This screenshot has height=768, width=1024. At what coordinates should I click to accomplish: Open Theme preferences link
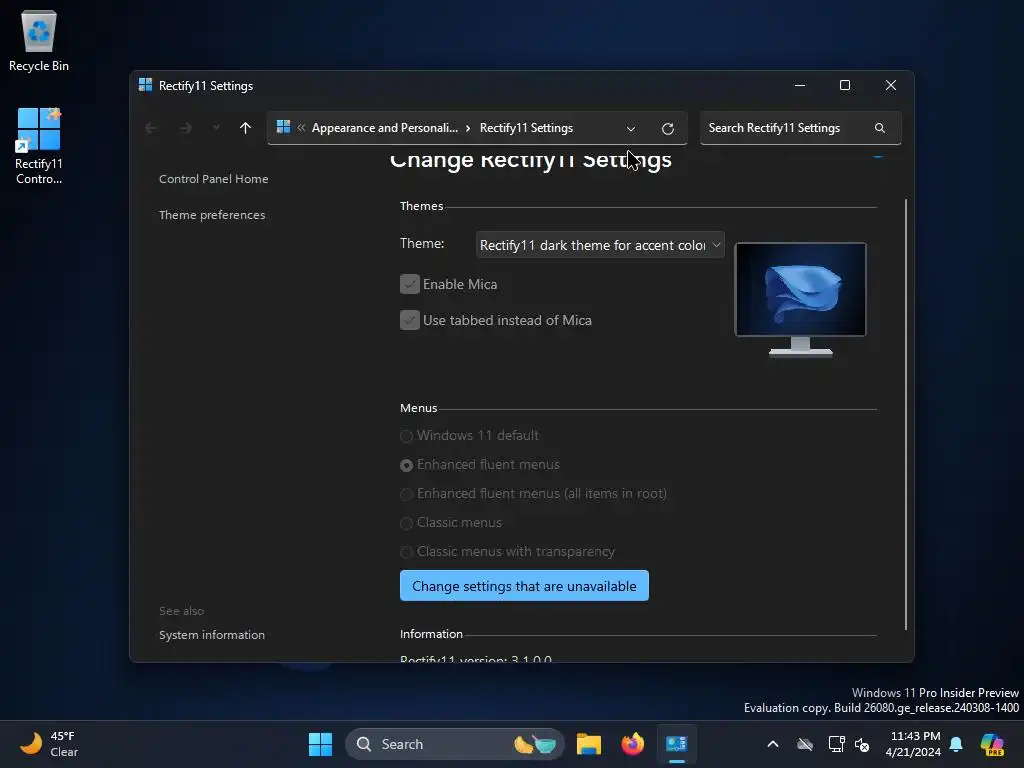click(x=212, y=215)
